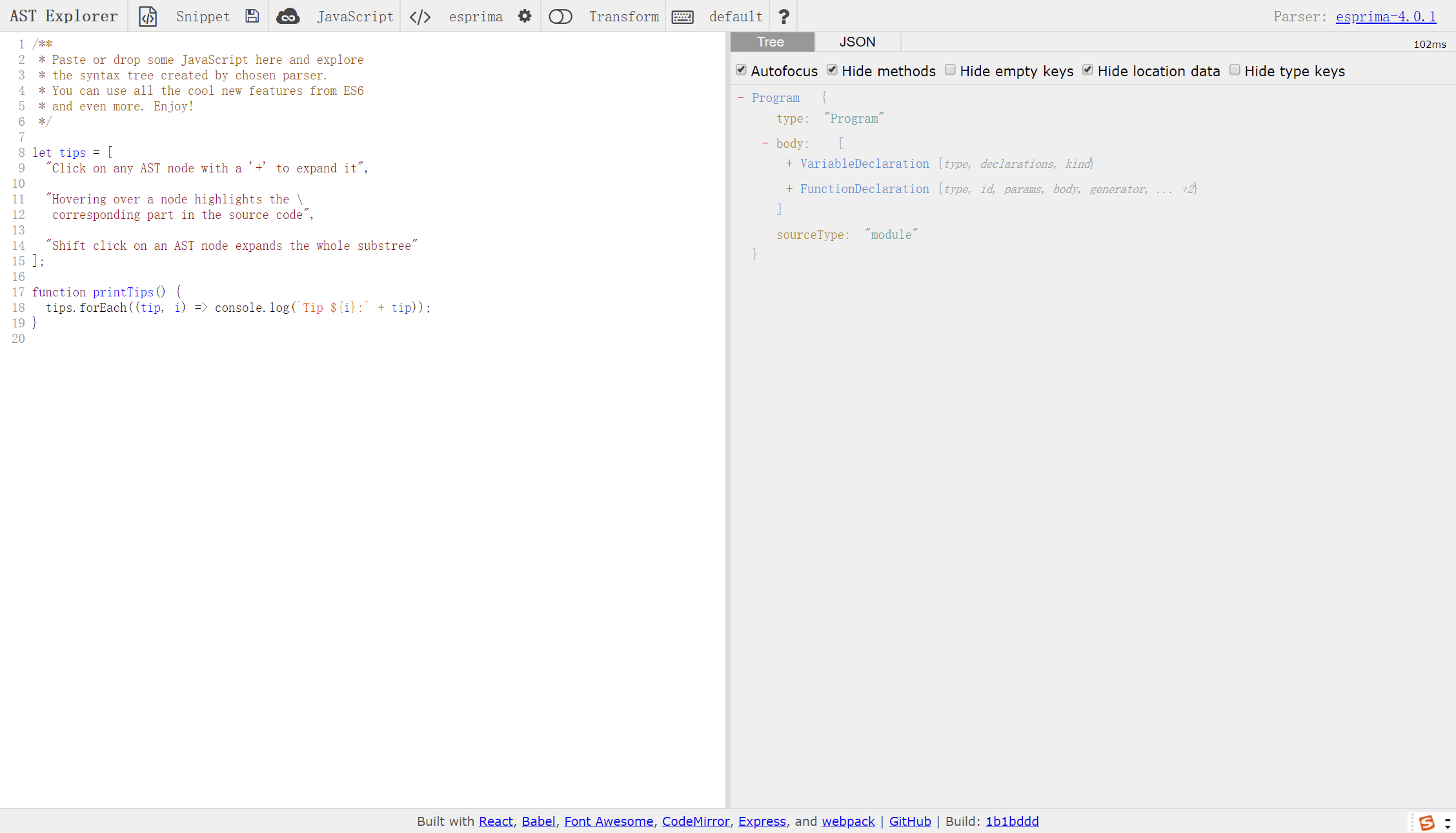This screenshot has height=833, width=1456.
Task: Click the input method options arrows
Action: point(1448,823)
